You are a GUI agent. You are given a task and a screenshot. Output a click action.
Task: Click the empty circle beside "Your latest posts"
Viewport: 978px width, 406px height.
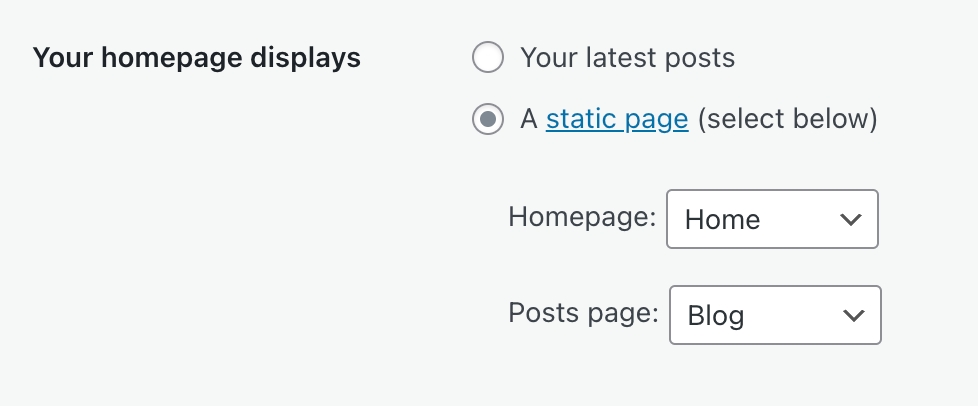[487, 58]
